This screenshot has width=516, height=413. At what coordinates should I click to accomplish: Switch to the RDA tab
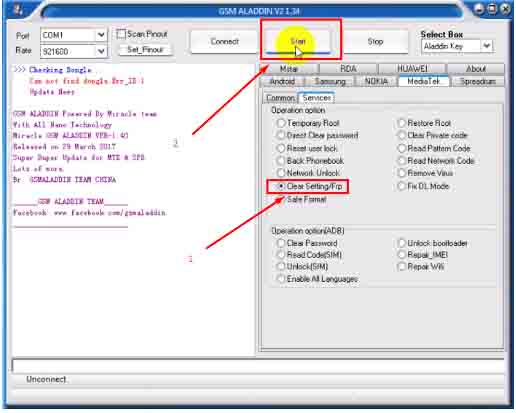pos(348,69)
